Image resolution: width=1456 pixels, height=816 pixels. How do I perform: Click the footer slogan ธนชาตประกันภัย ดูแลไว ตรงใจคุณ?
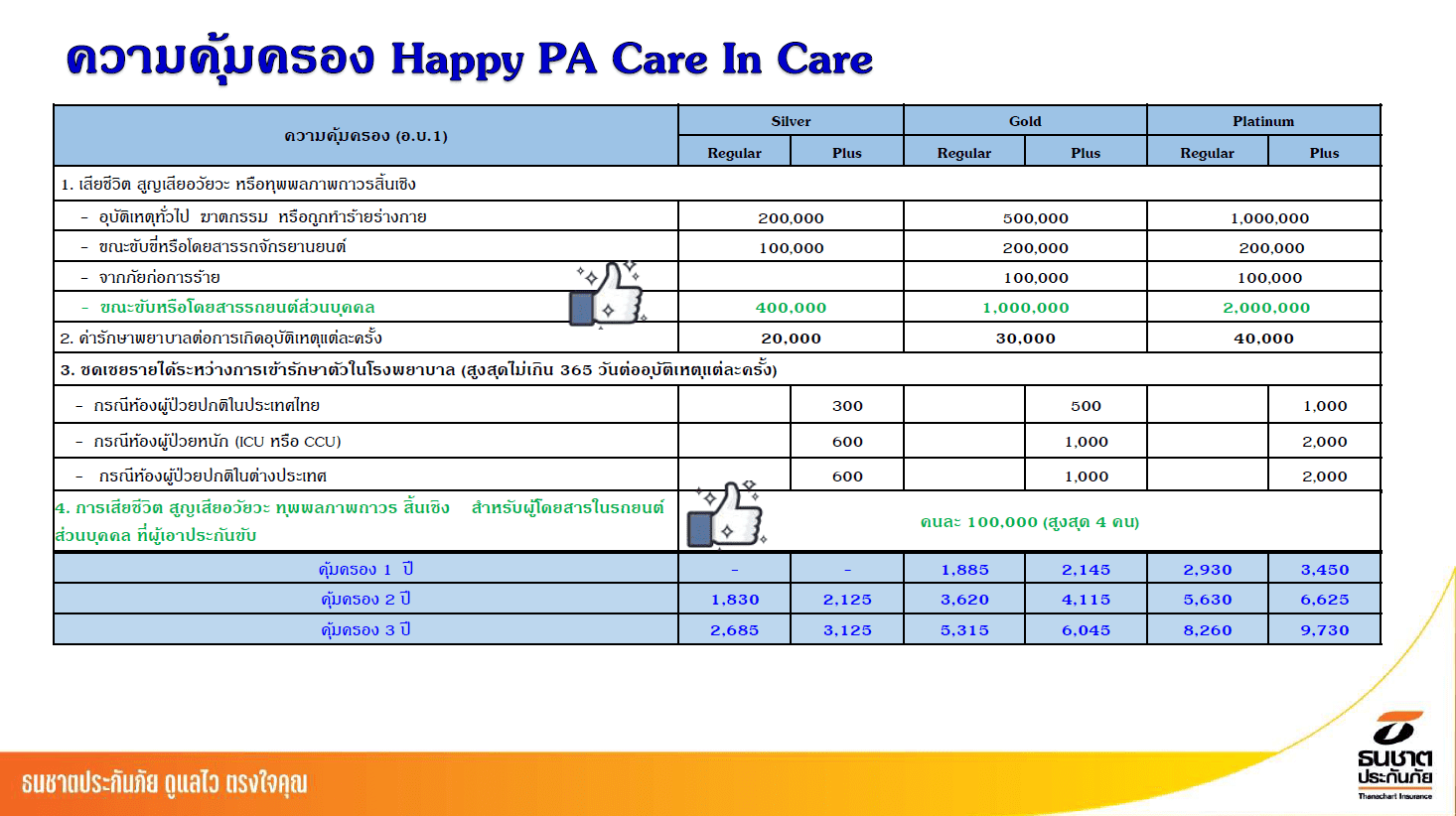(165, 783)
